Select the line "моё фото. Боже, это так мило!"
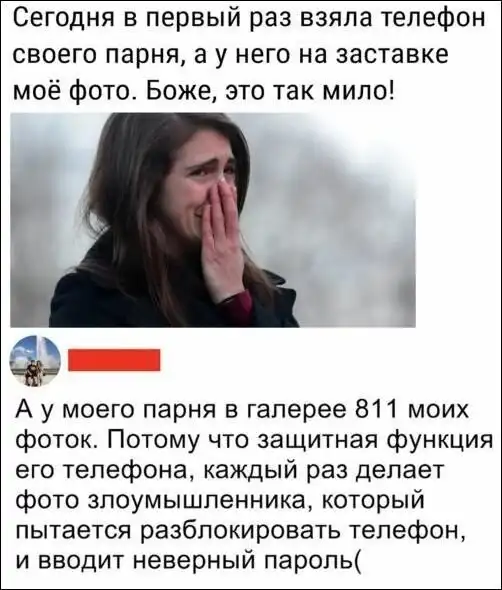The image size is (502, 590). 205,90
